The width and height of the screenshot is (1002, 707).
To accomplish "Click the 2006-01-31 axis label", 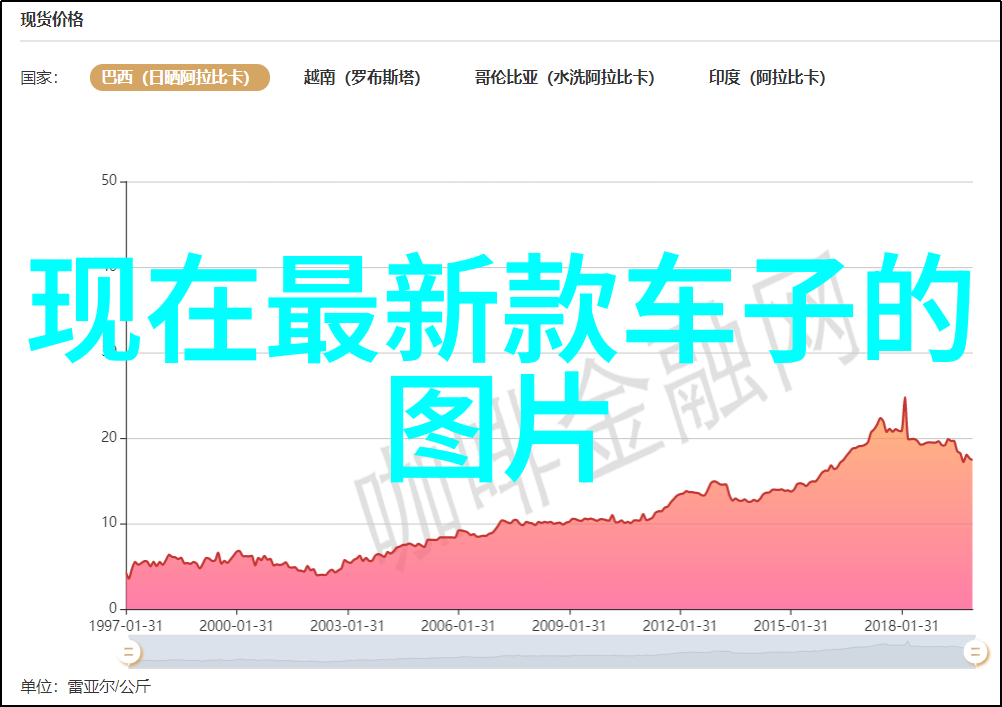I will coord(458,625).
